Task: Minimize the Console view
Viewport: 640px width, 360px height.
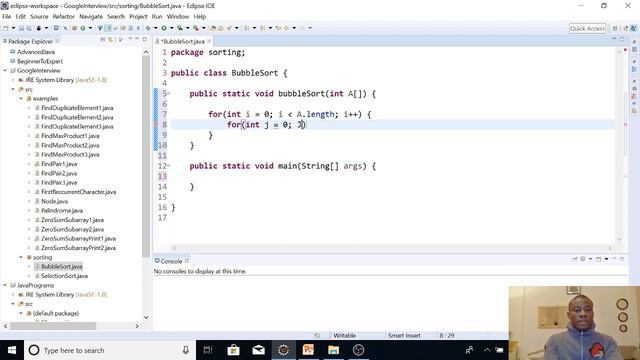Action: coord(613,258)
